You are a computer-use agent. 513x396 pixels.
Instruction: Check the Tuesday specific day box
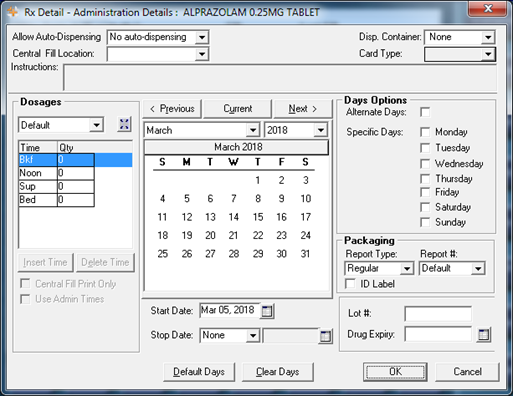pos(425,148)
